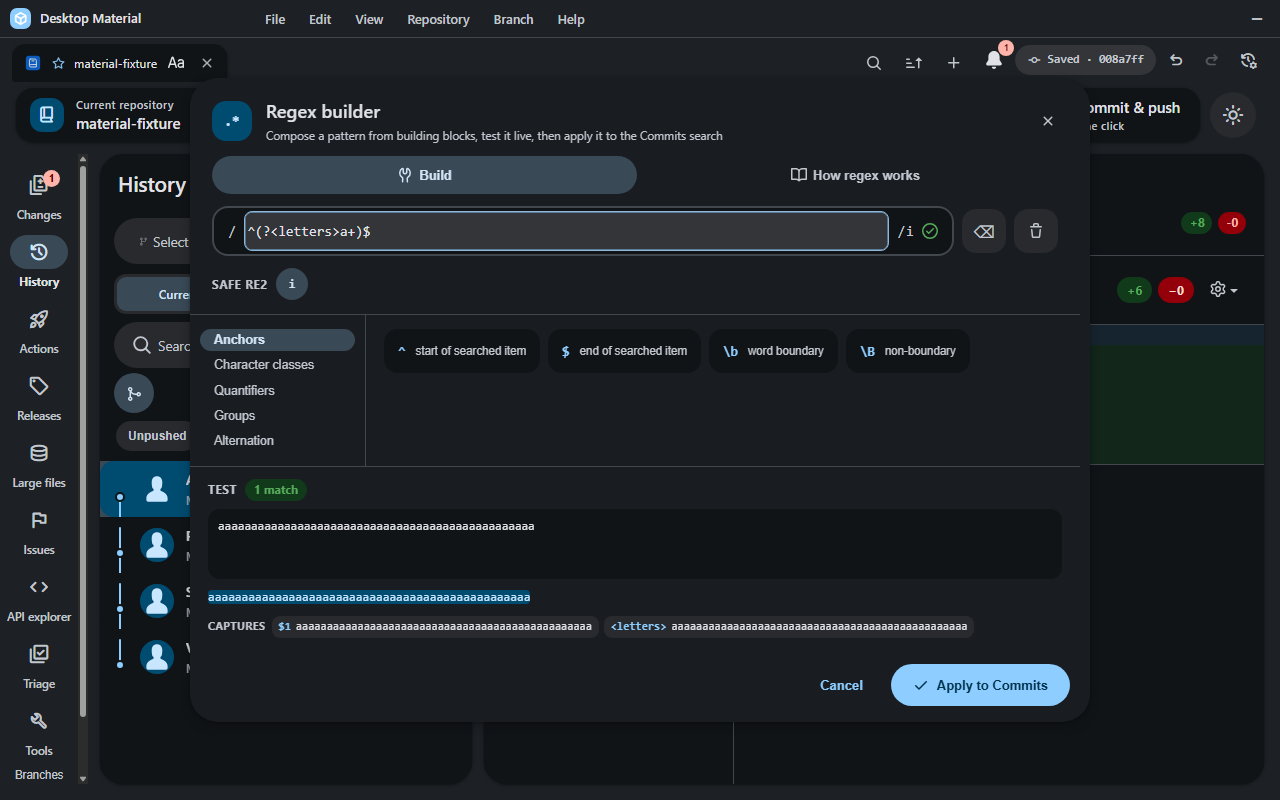Open the View menu
The height and width of the screenshot is (800, 1280).
point(369,19)
